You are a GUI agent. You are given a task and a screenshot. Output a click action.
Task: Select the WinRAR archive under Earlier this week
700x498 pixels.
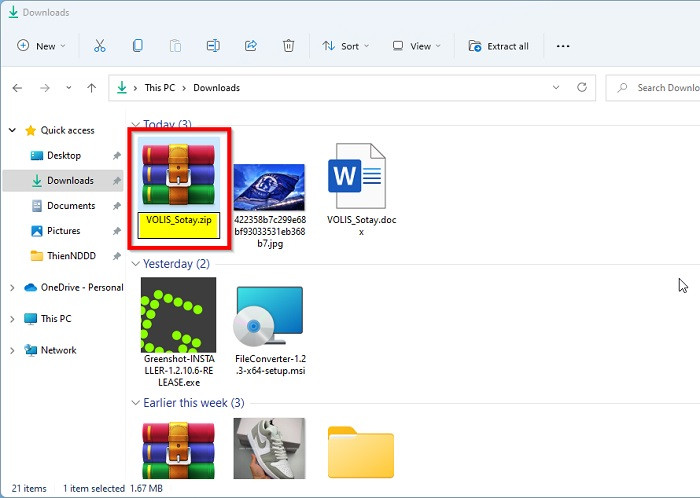(179, 450)
